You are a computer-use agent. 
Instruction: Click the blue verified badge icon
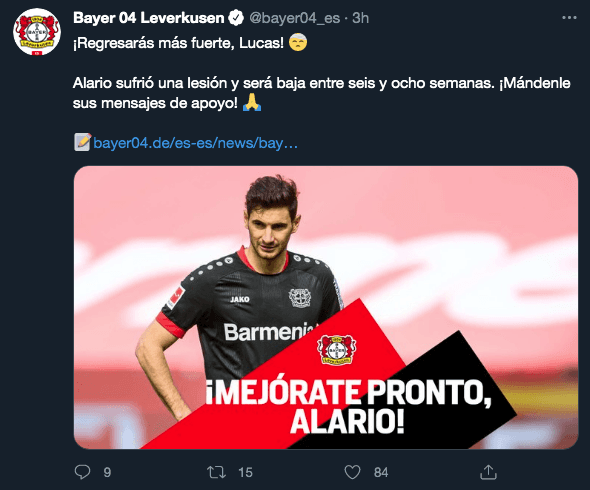pos(236,18)
